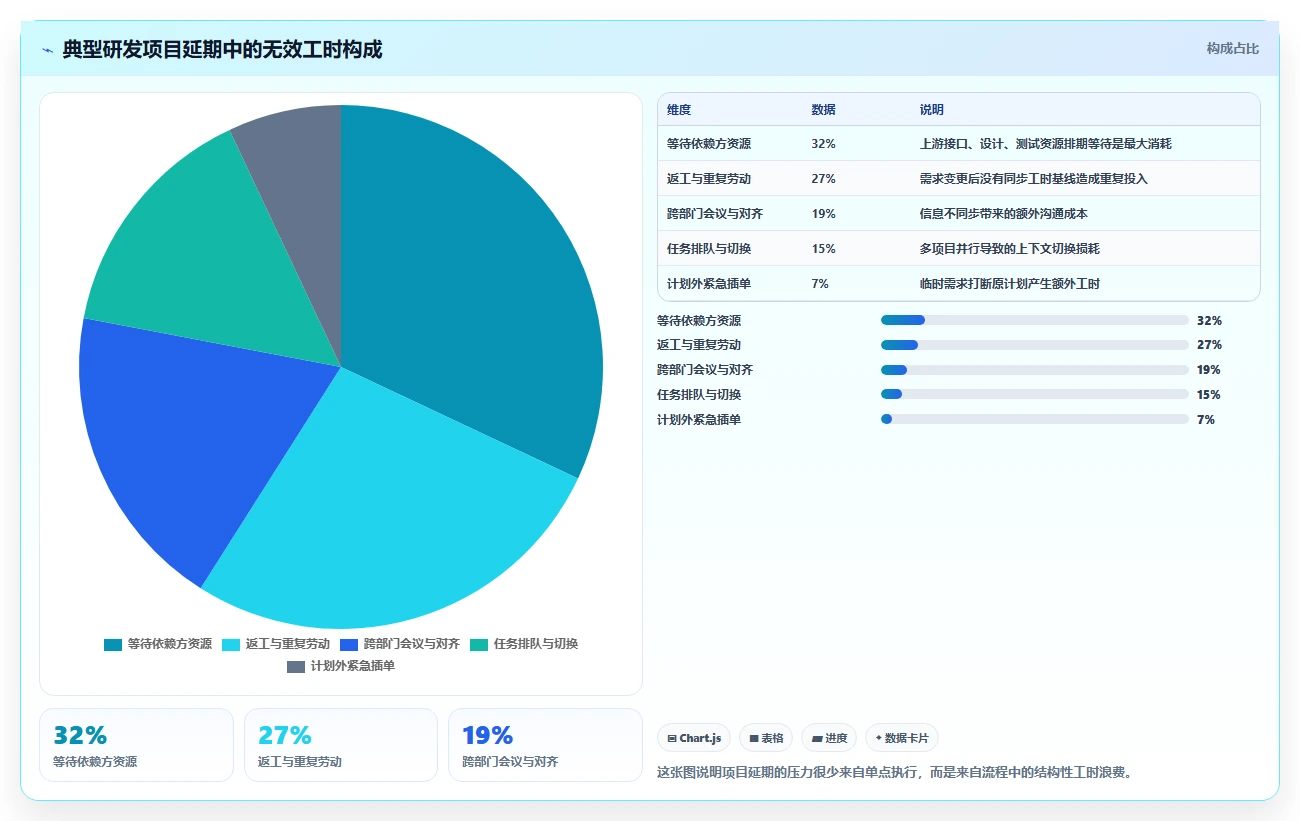Click the 7% progress bar value
The height and width of the screenshot is (821, 1300).
point(1206,420)
